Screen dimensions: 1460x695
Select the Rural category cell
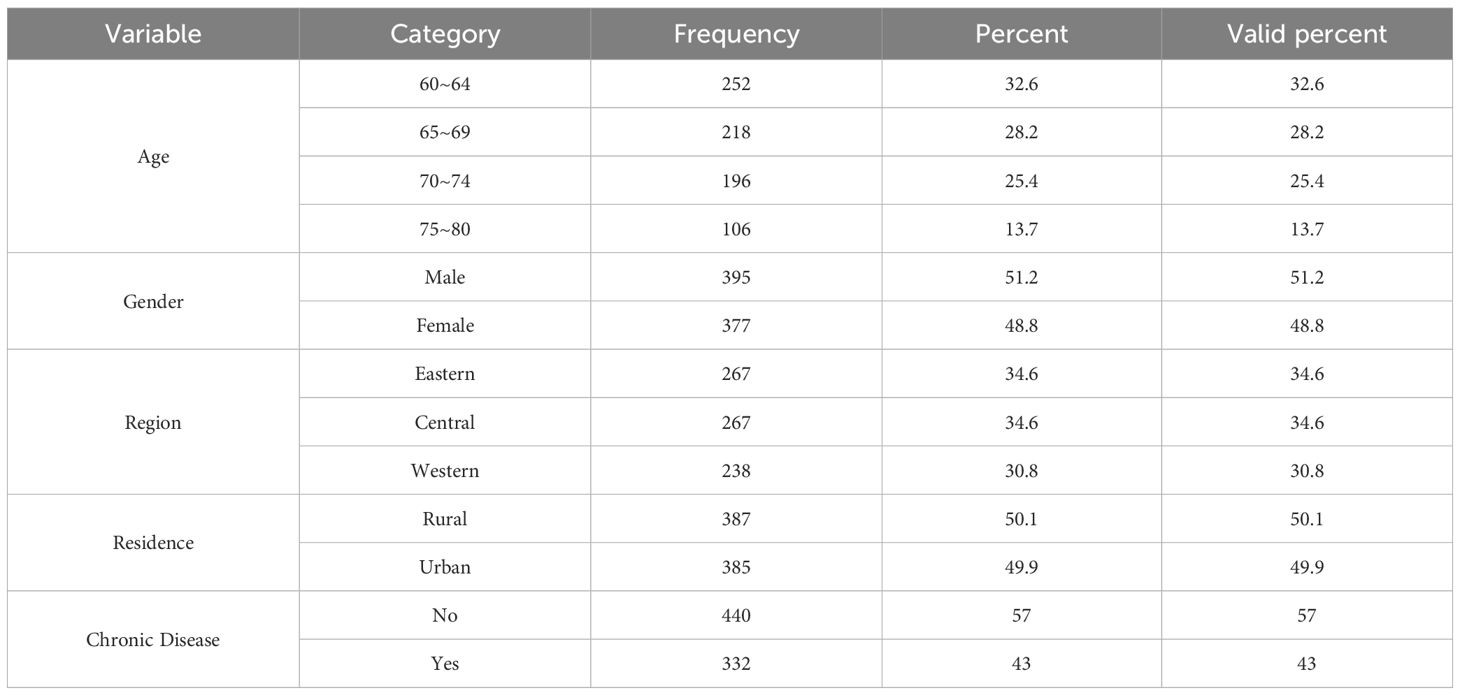pos(445,519)
